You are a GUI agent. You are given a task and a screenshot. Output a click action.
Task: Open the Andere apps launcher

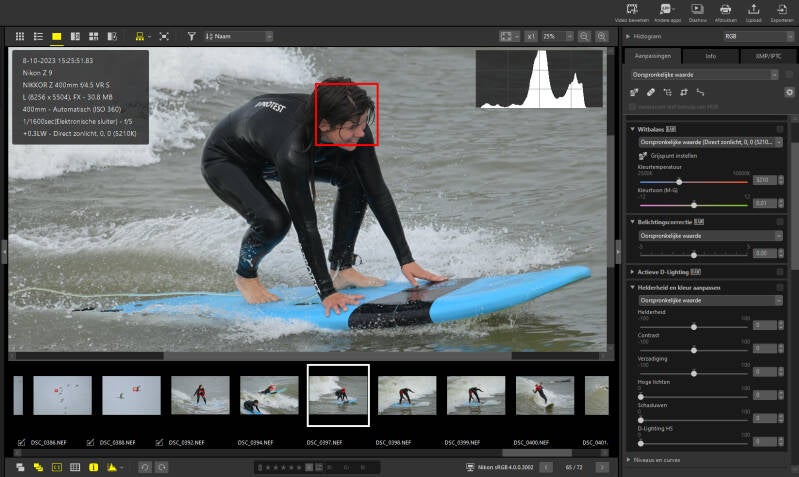(x=667, y=13)
